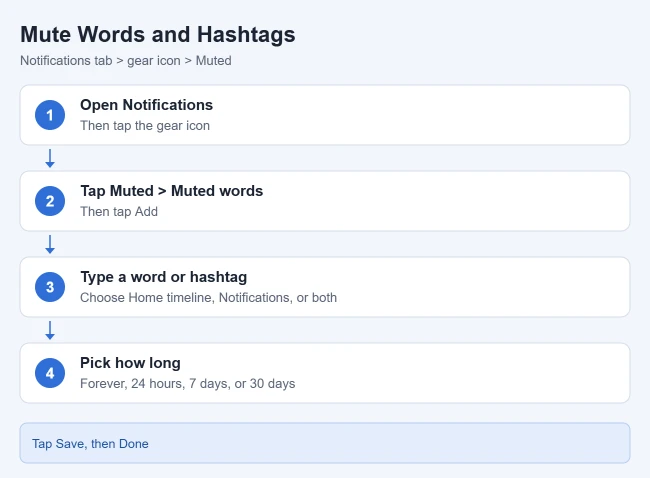This screenshot has height=478, width=650.
Task: Click the 'Tap Save, then Done' note
Action: 325,443
